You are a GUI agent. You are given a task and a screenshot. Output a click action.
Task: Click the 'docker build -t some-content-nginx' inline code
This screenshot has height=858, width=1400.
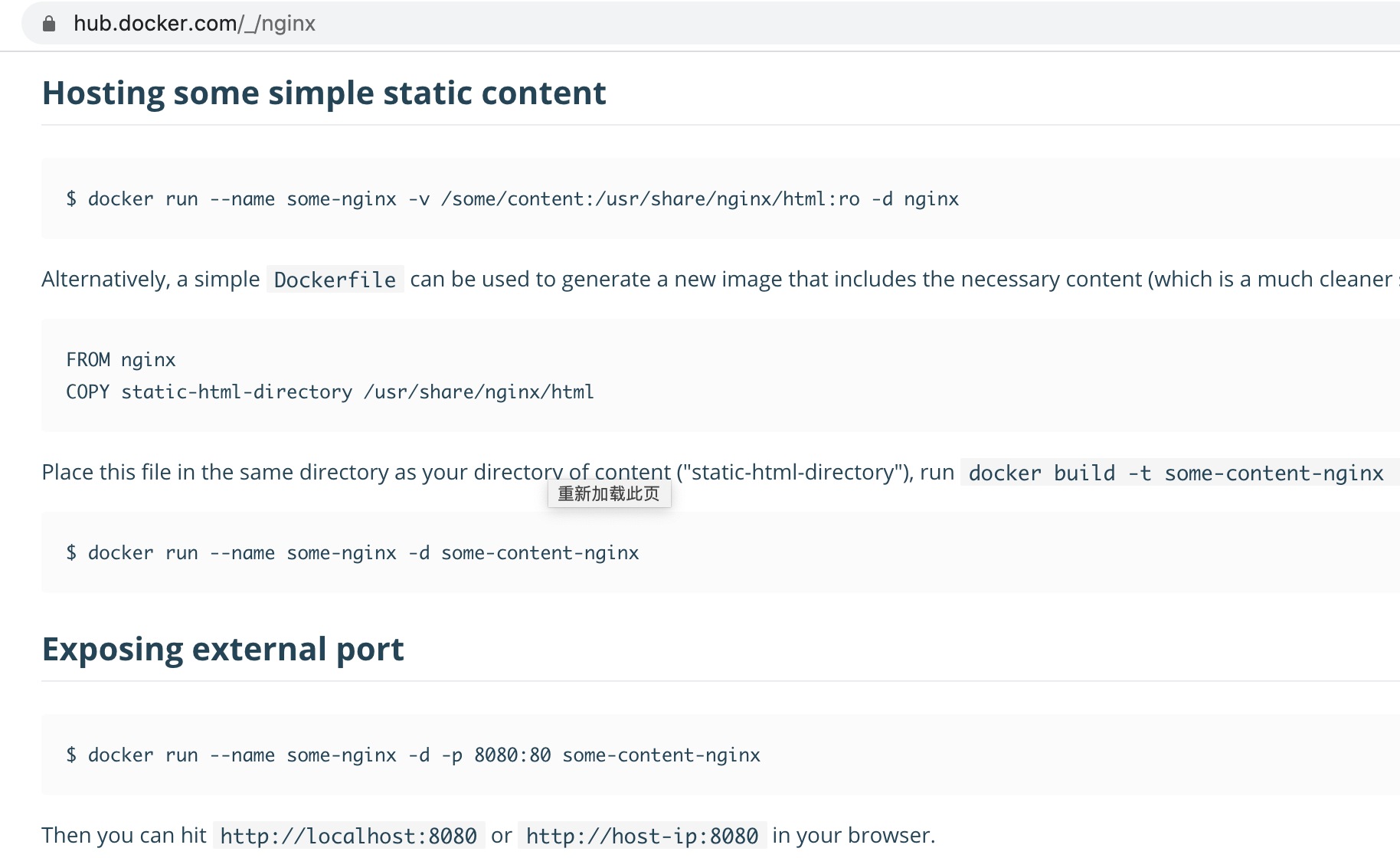click(1176, 473)
